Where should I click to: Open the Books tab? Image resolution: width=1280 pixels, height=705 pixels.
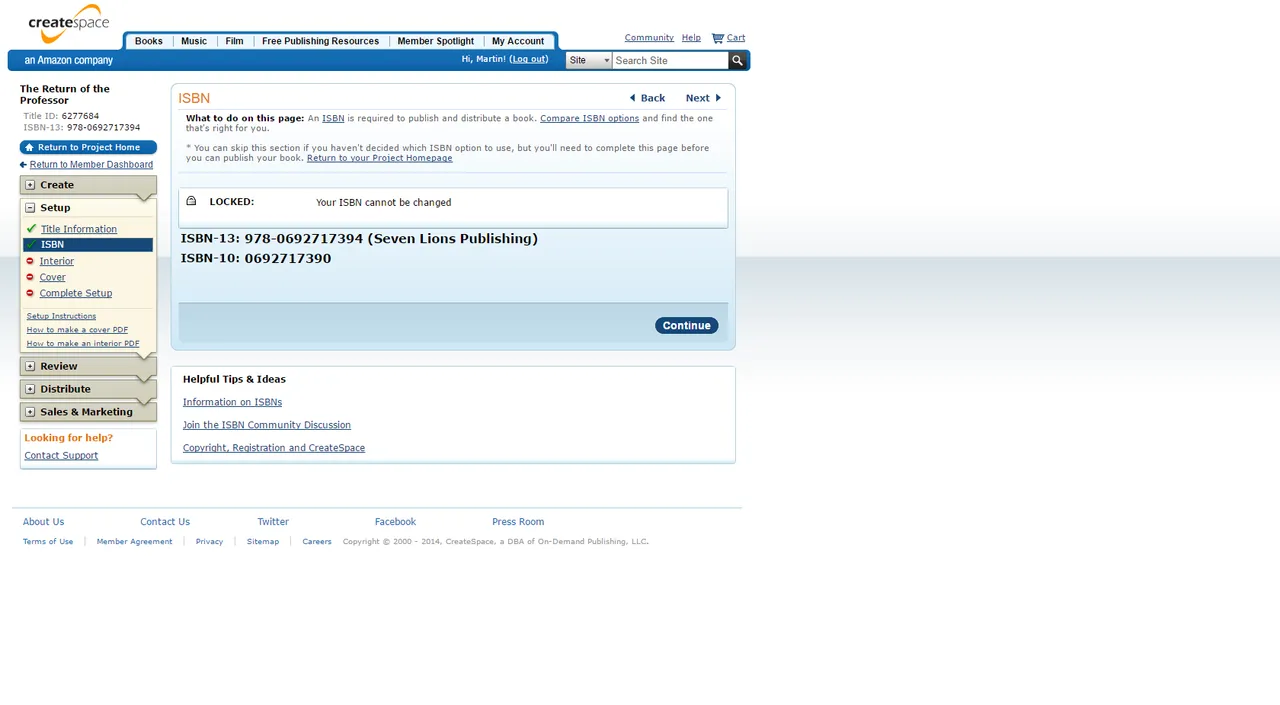[148, 41]
